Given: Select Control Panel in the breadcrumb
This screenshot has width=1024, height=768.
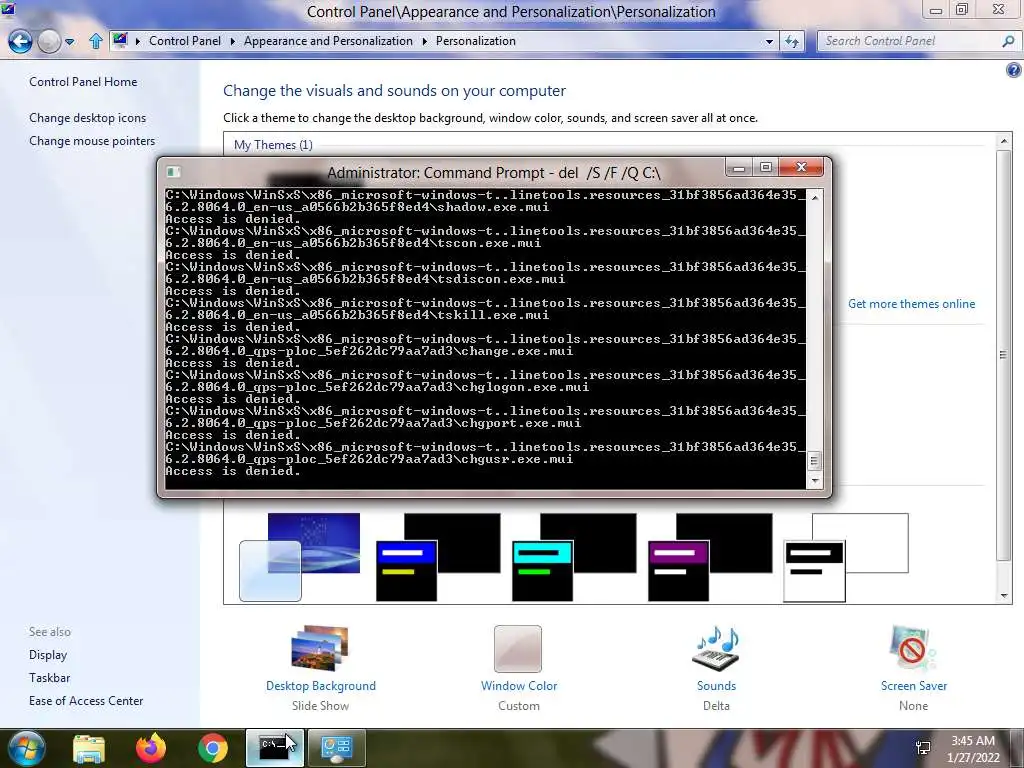Looking at the screenshot, I should point(185,40).
